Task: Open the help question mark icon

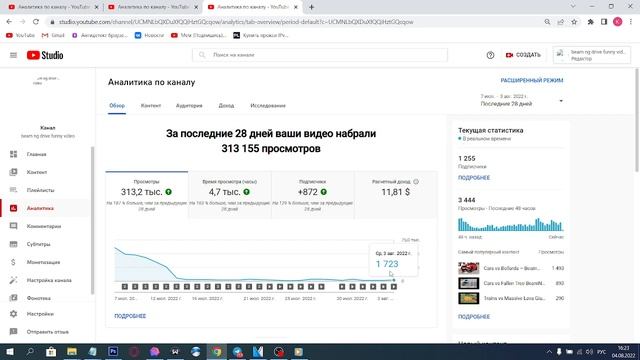Action: [490, 55]
